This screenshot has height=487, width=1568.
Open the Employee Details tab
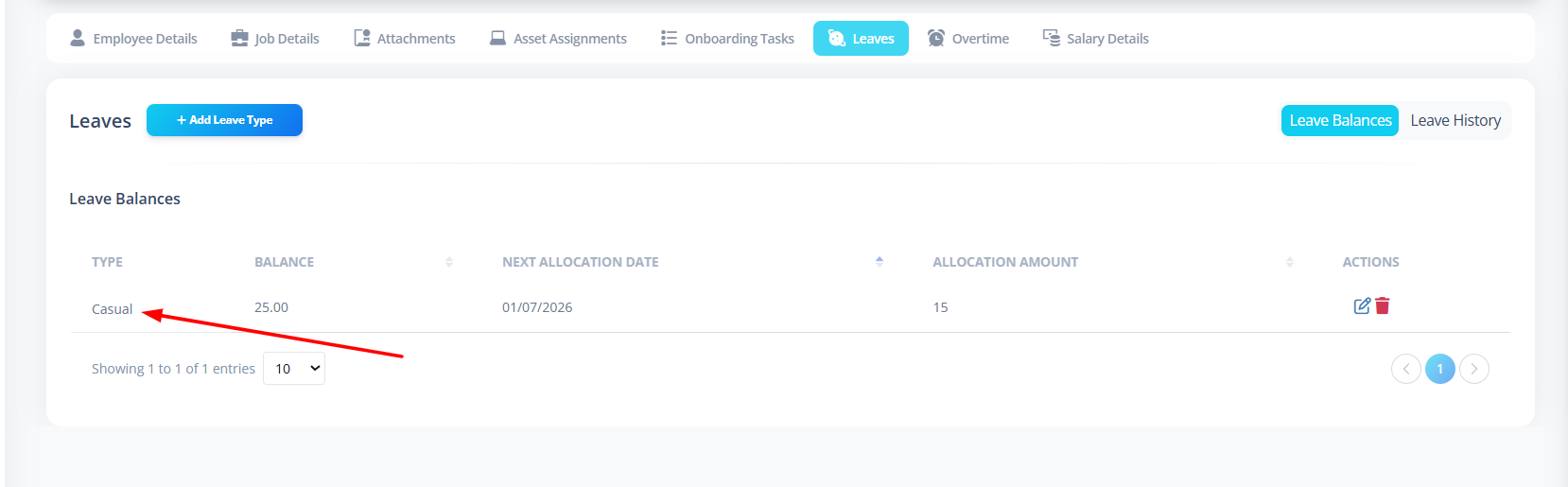click(x=133, y=39)
